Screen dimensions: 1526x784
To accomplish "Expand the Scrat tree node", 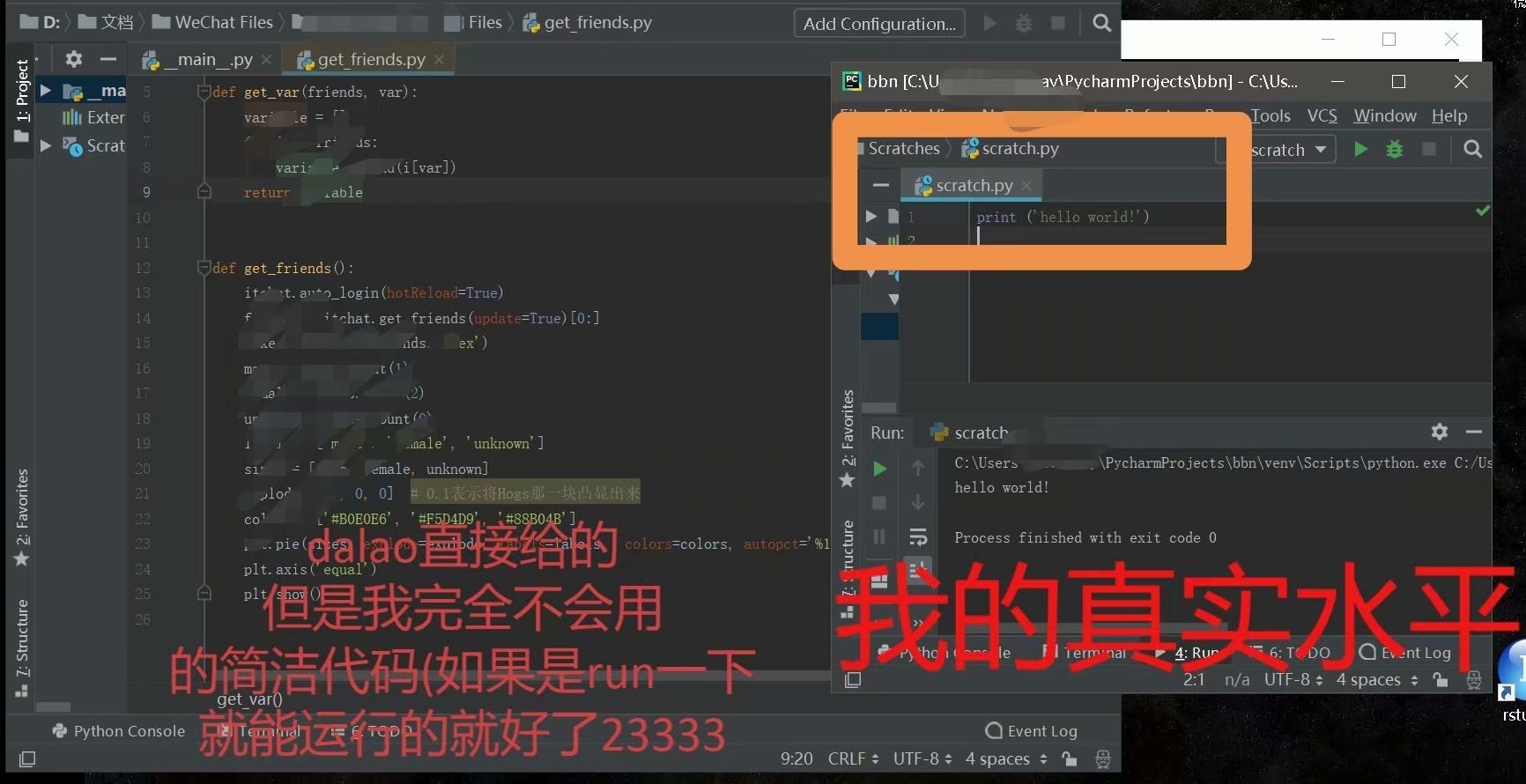I will tap(46, 145).
